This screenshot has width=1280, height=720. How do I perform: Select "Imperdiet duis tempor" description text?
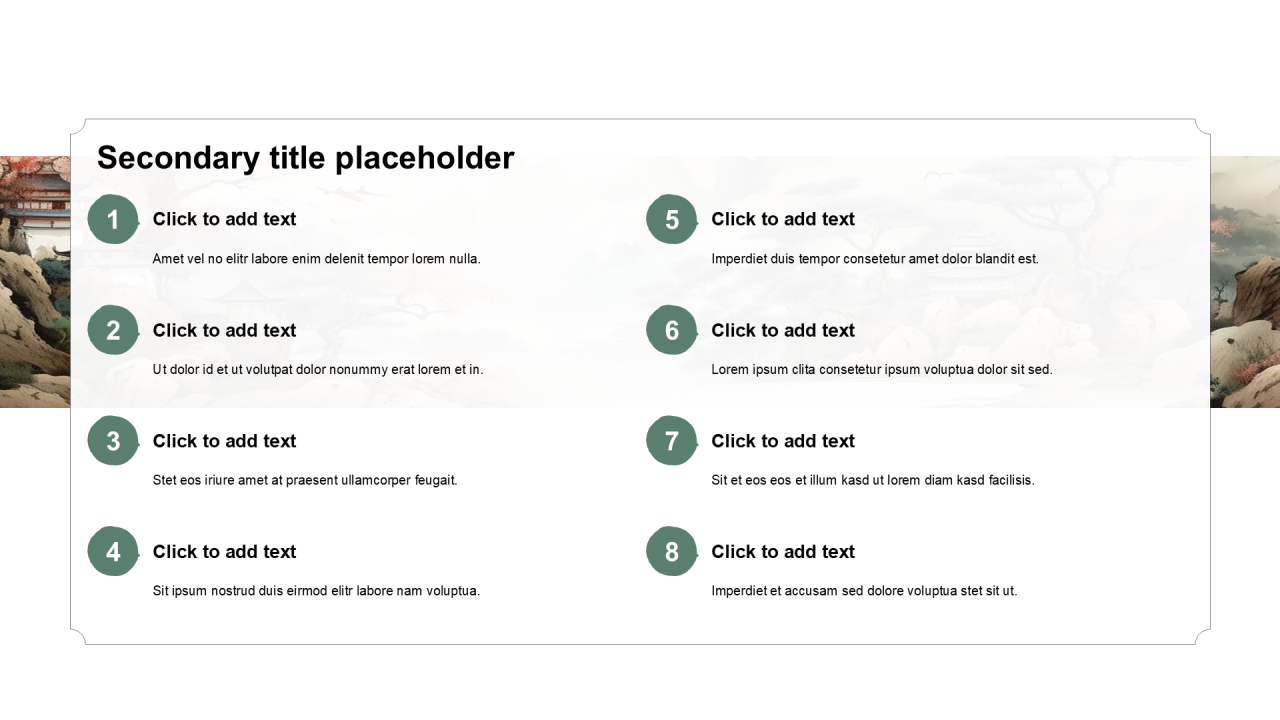coord(875,259)
